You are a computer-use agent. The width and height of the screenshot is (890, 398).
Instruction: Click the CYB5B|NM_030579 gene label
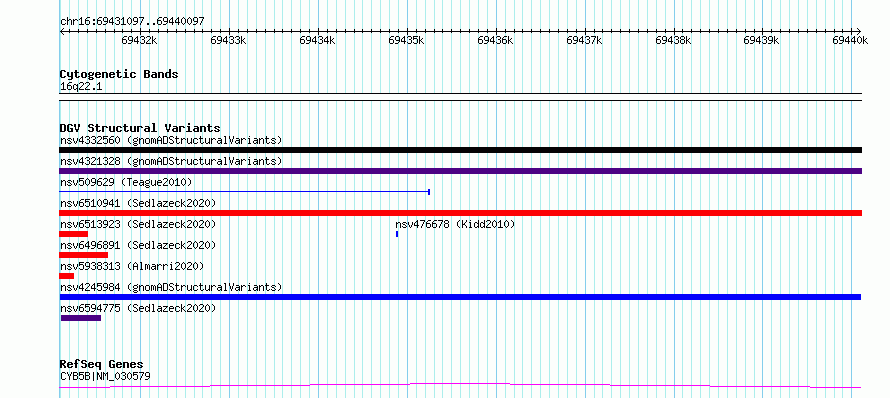click(105, 376)
